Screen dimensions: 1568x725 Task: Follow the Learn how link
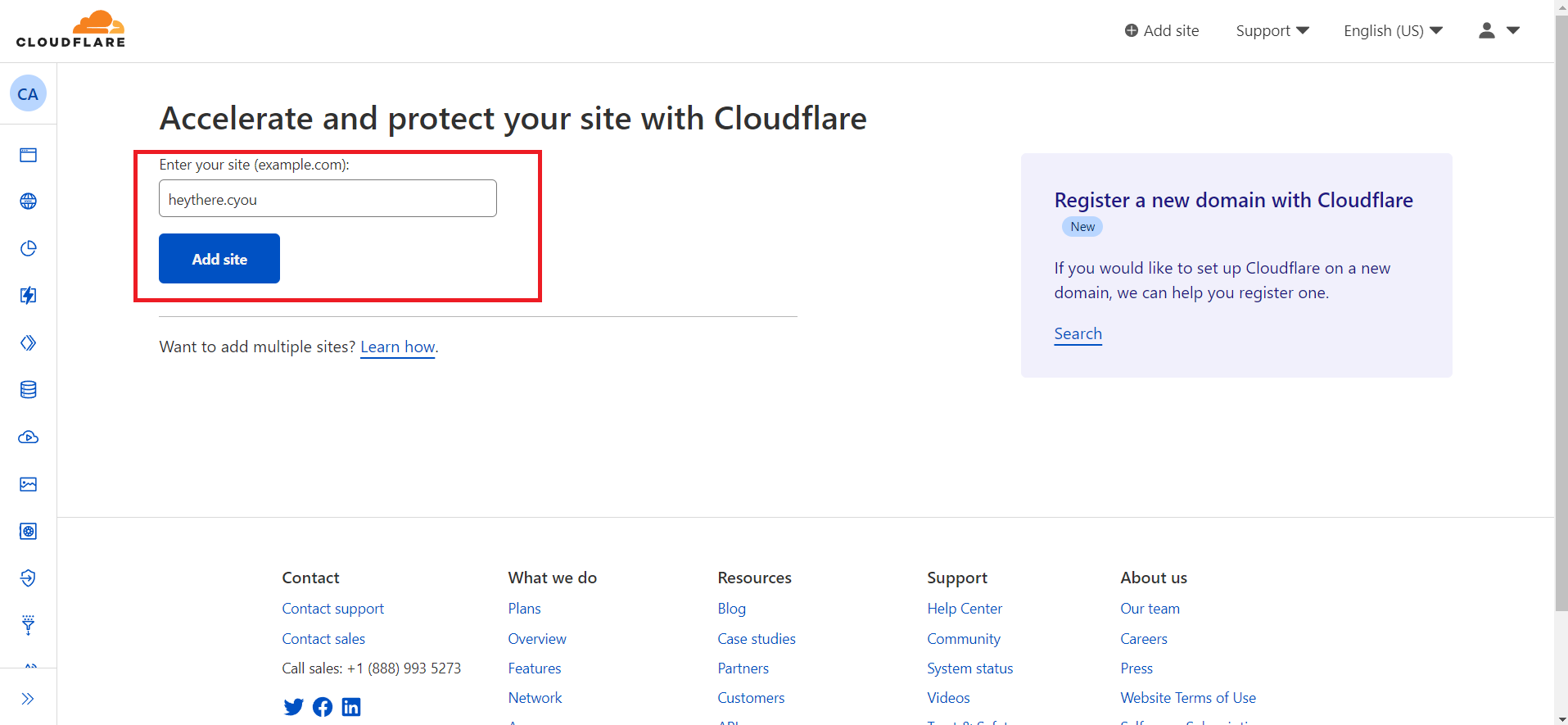point(397,347)
